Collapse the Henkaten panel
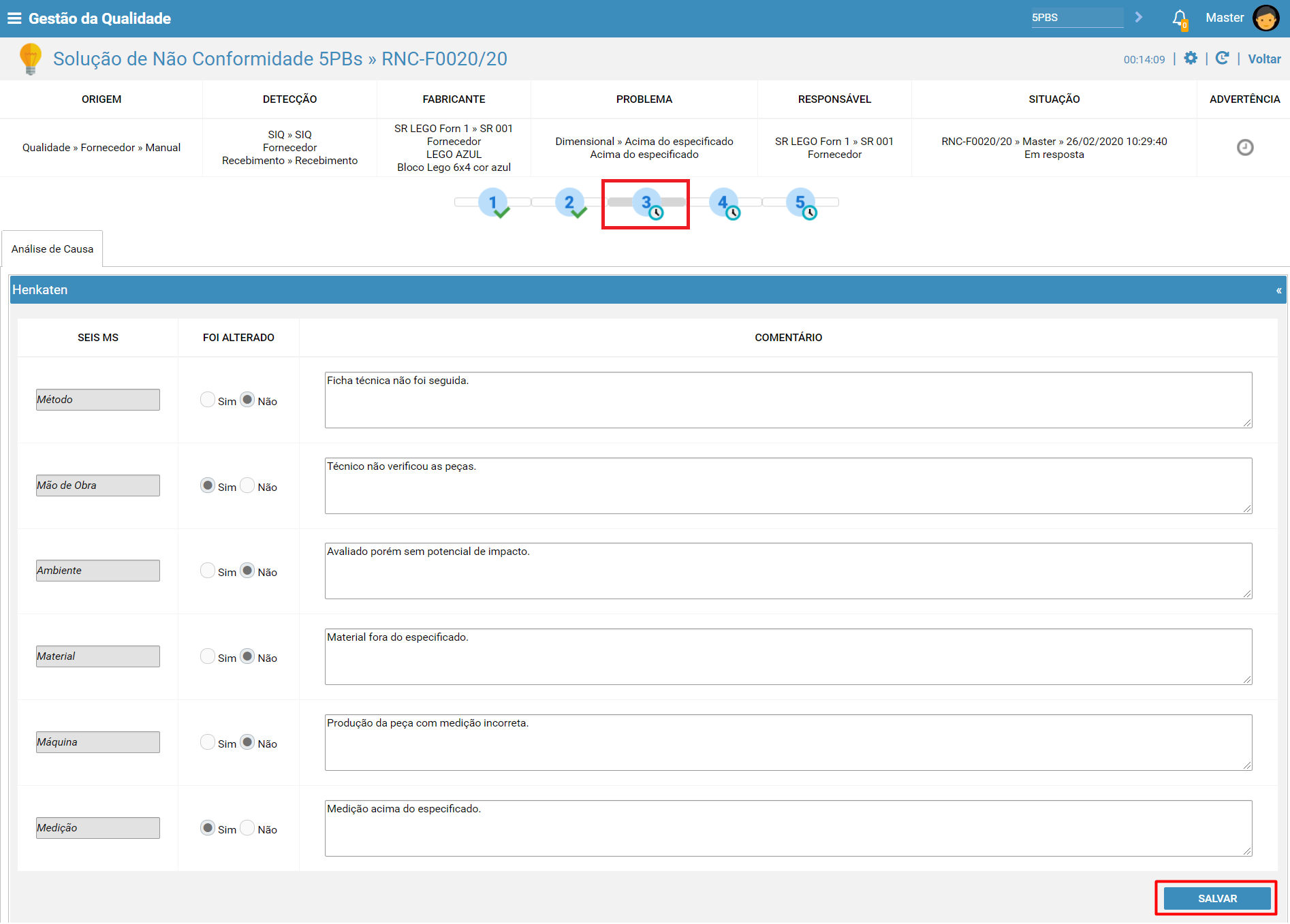 click(x=1278, y=291)
